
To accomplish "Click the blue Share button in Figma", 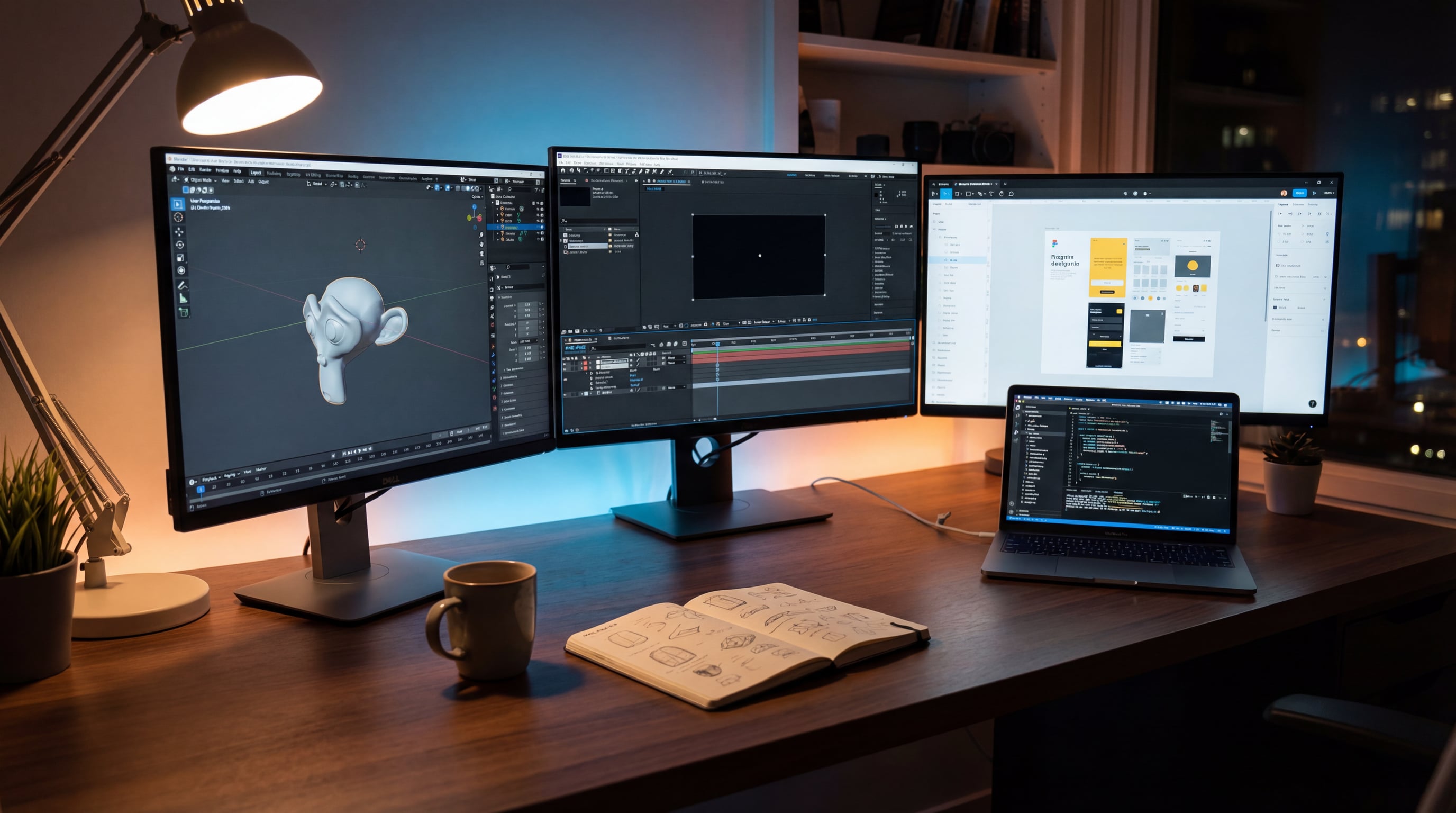I will (x=1299, y=193).
